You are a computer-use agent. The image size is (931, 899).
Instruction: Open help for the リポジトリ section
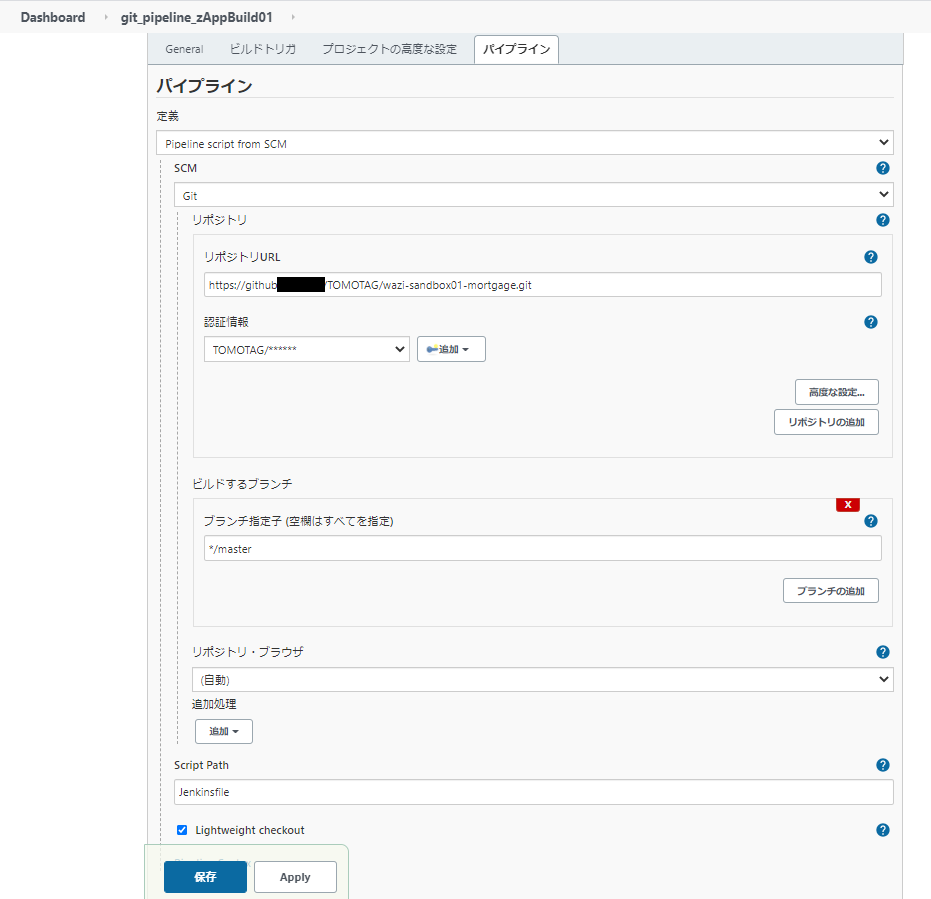(882, 220)
